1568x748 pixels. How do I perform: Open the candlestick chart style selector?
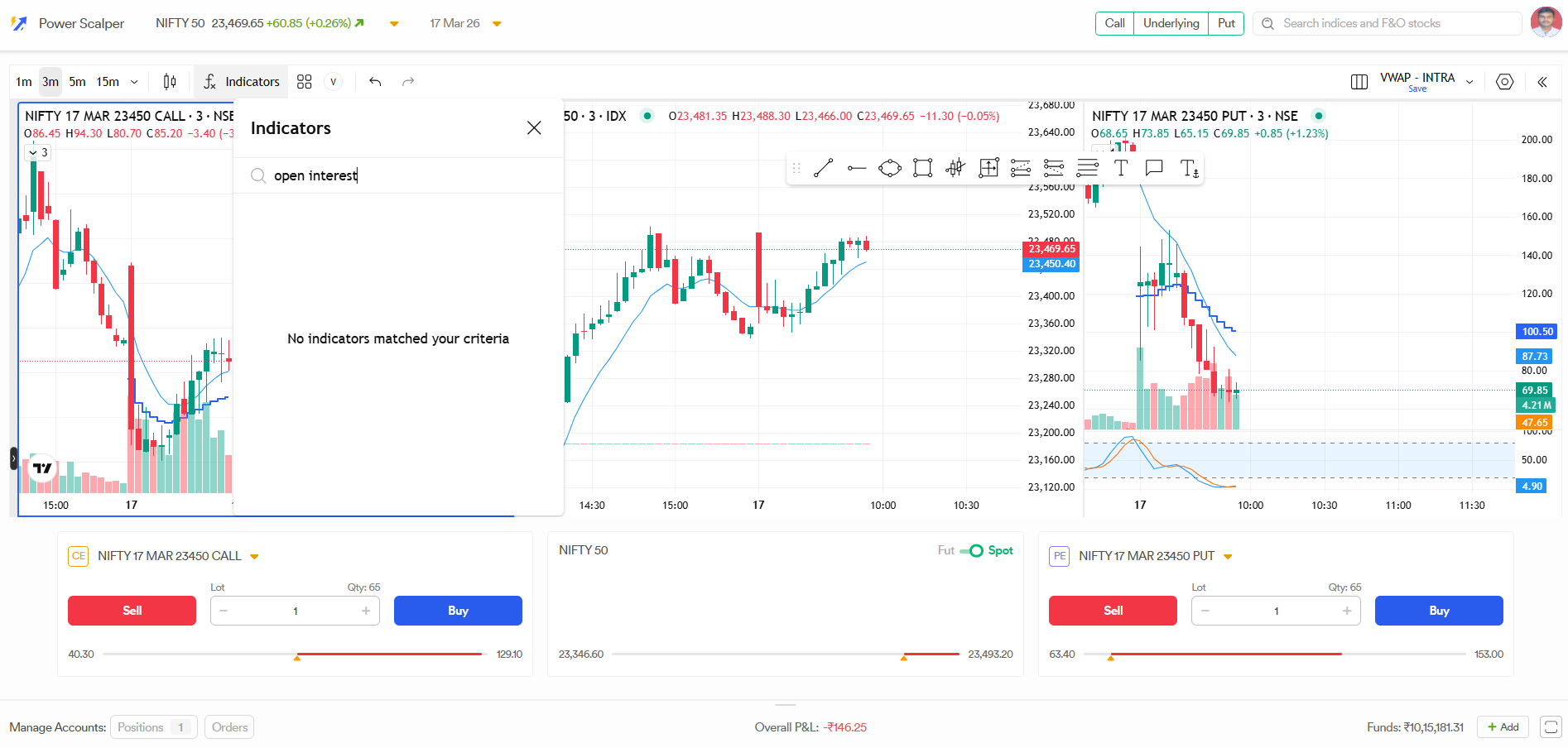click(x=170, y=81)
